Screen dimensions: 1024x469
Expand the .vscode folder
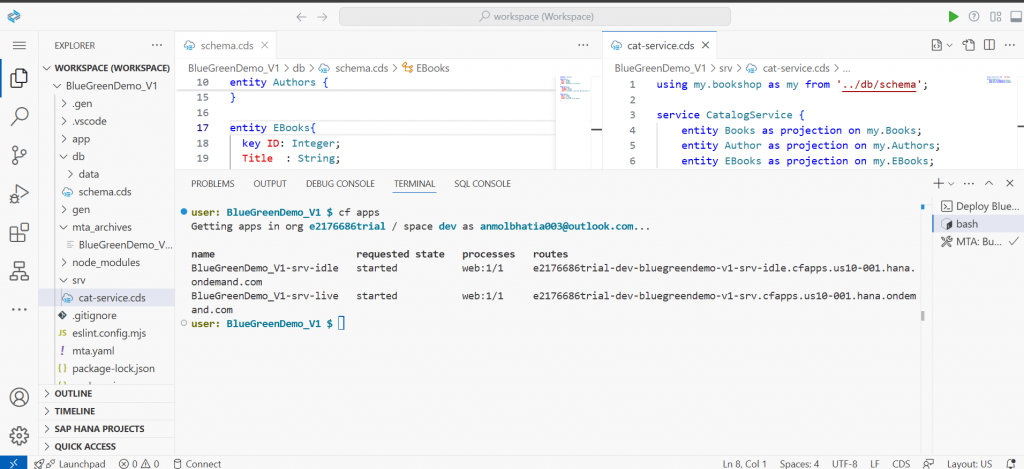point(107,121)
